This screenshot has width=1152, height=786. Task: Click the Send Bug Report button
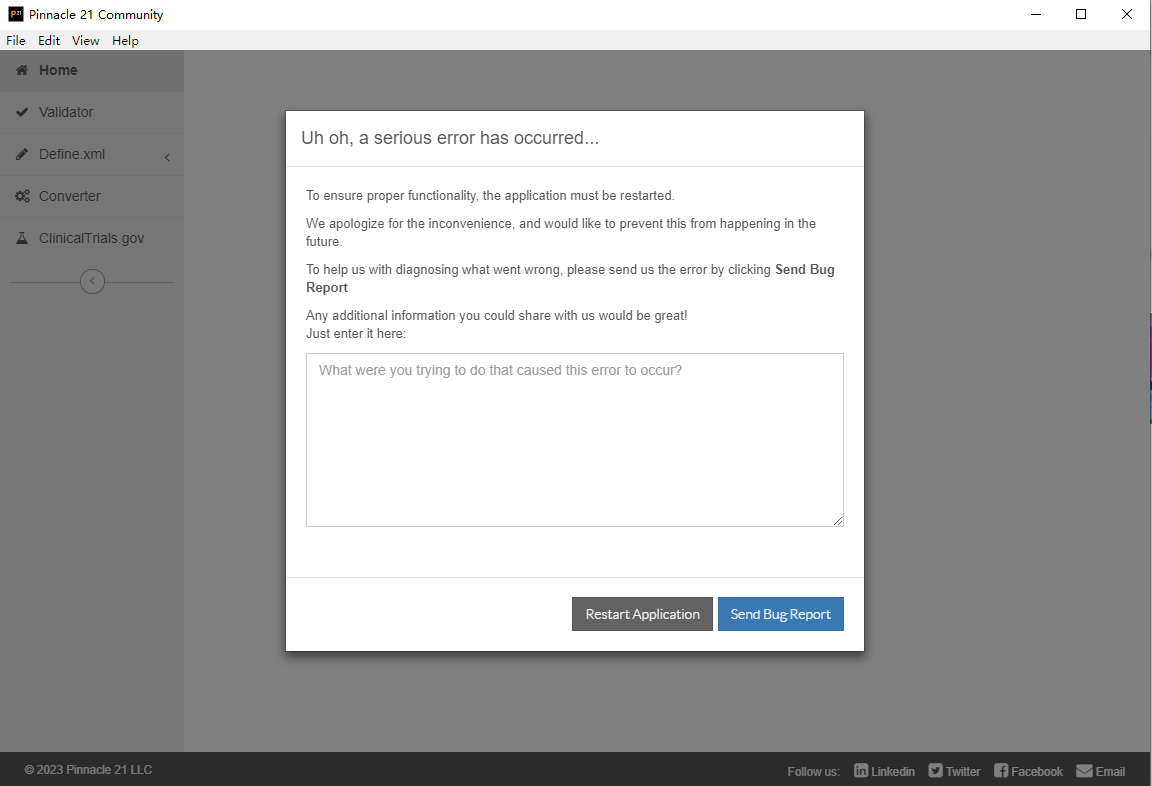click(x=780, y=614)
